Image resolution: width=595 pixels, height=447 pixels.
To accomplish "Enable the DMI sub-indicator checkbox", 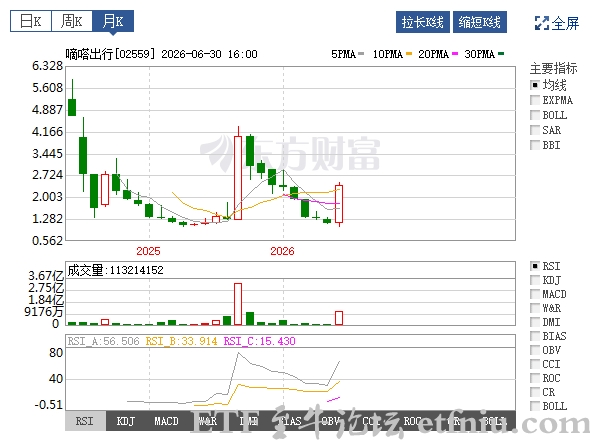I will [535, 322].
